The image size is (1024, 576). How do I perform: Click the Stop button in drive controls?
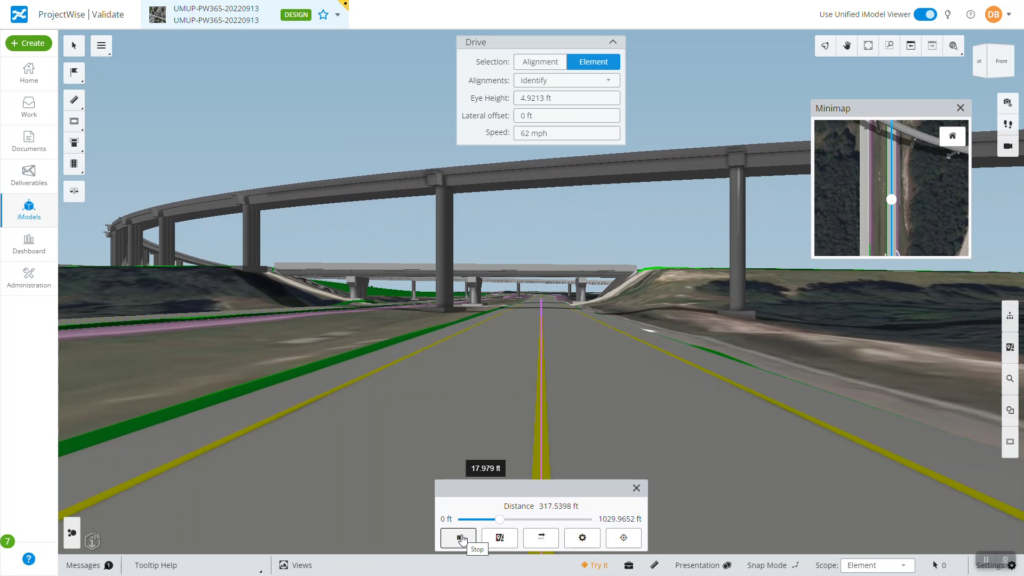(x=458, y=538)
